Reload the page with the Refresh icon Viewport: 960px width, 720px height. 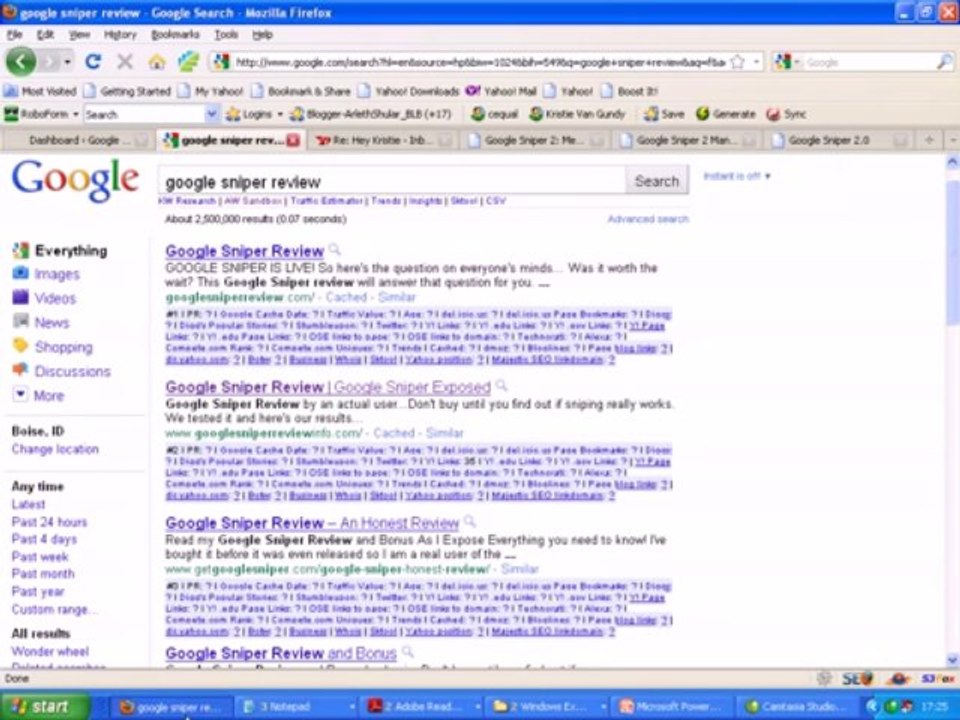(93, 61)
